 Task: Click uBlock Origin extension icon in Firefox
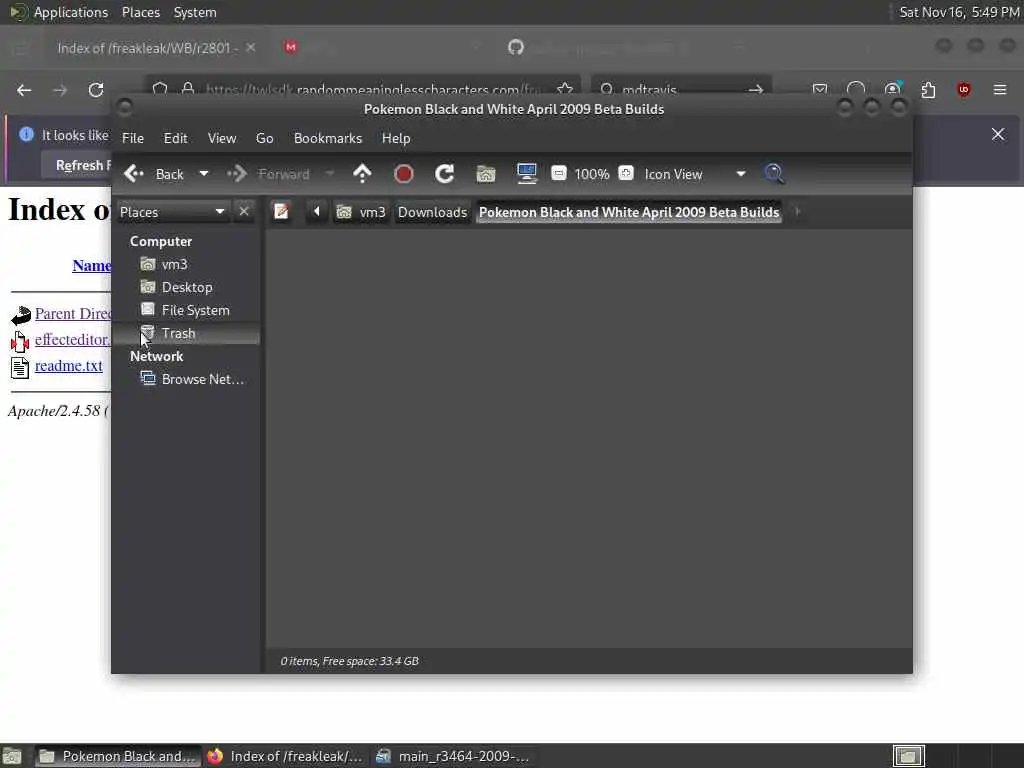pyautogui.click(x=964, y=89)
